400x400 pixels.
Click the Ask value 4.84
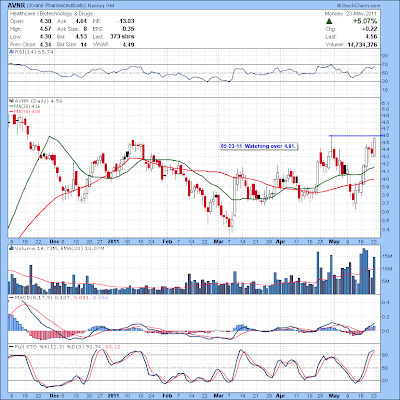(81, 21)
